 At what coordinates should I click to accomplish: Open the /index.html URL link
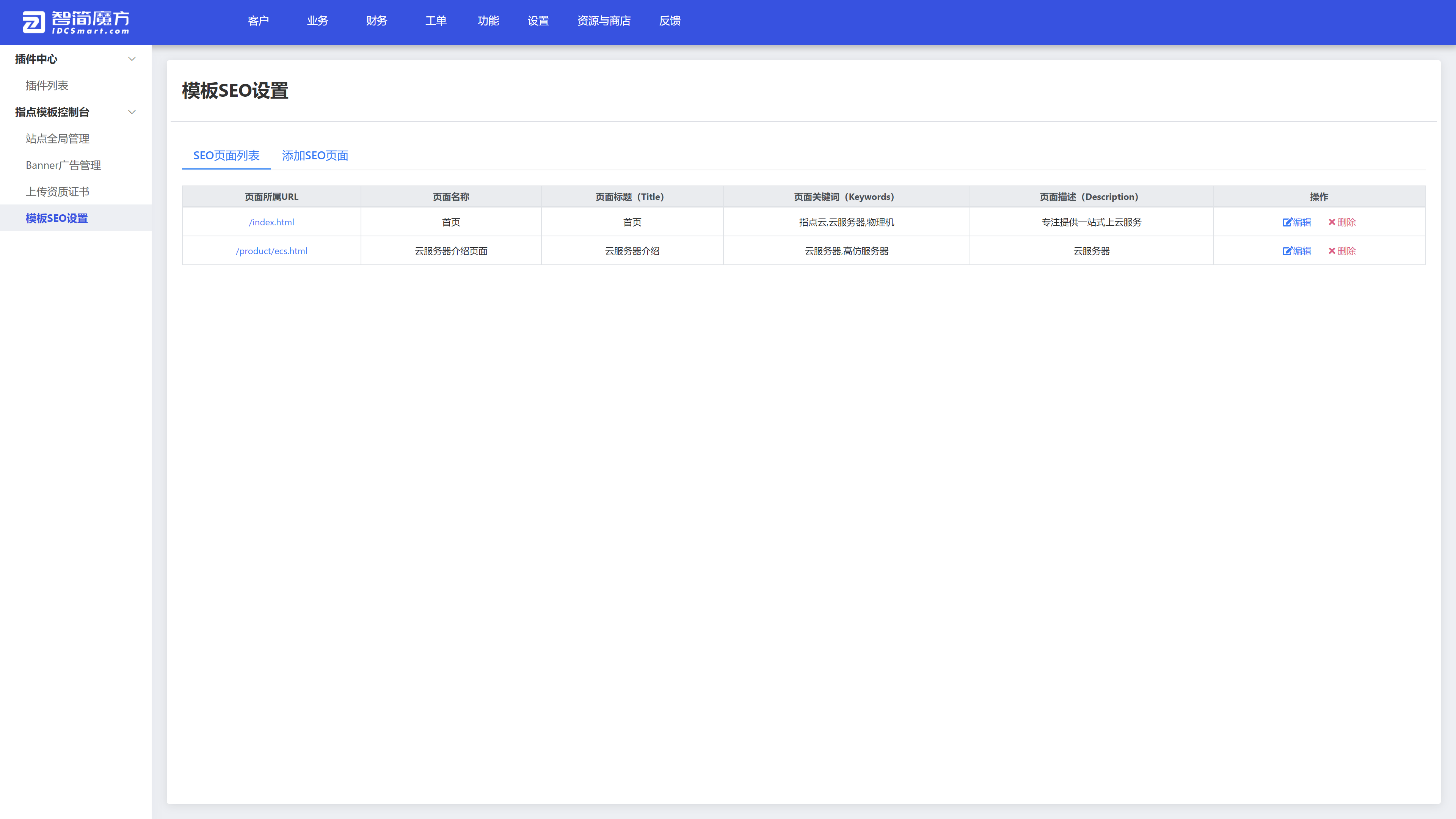[x=271, y=222]
